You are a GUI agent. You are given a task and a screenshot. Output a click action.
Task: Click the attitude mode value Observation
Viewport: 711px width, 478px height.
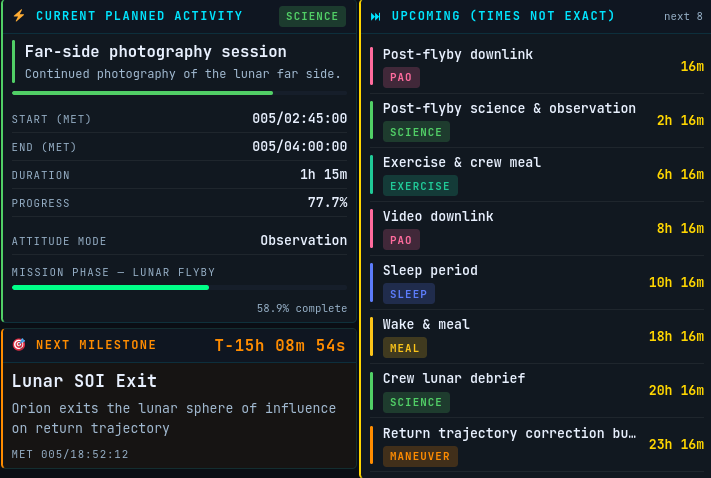(303, 240)
